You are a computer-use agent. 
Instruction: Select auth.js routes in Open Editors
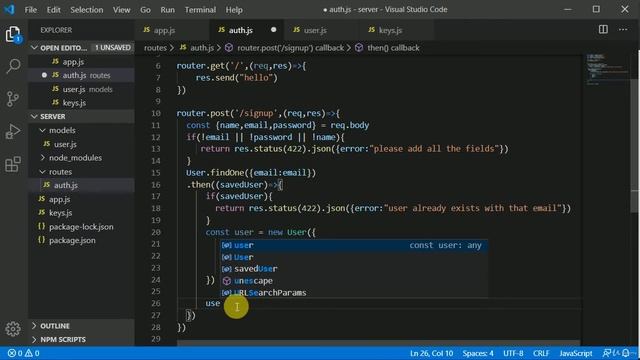[81, 75]
